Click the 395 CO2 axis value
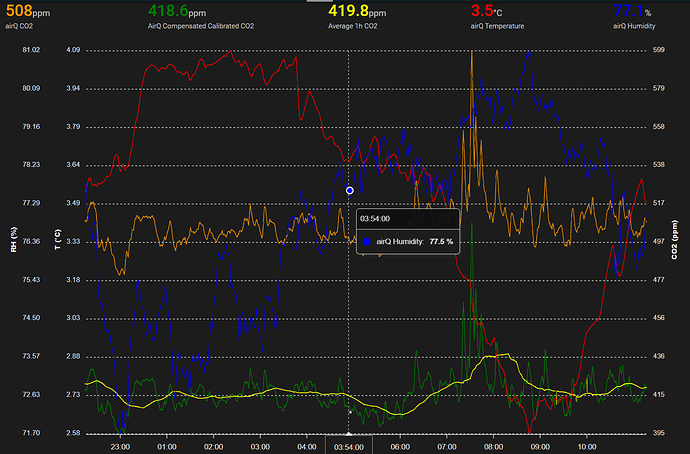Viewport: 690px width, 454px height. [x=658, y=433]
